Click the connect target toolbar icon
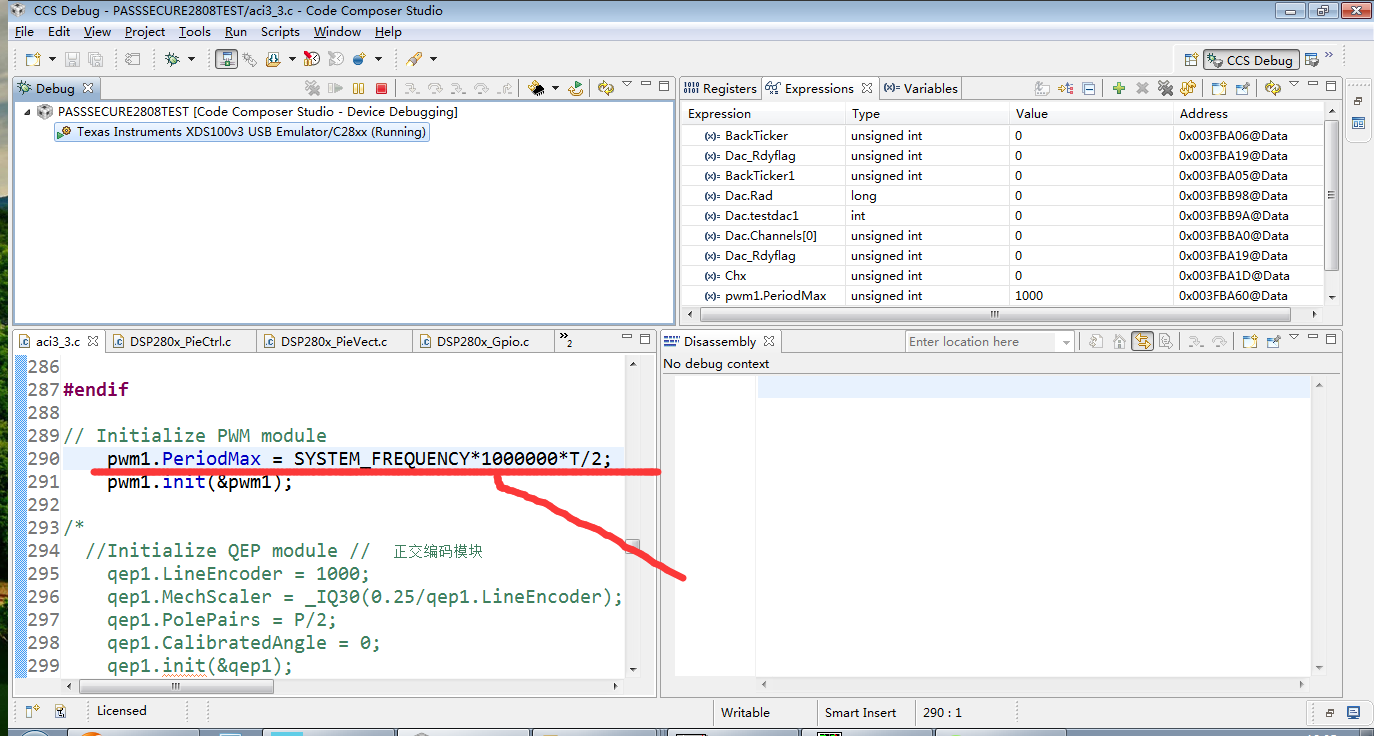The height and width of the screenshot is (736, 1374). pos(226,59)
